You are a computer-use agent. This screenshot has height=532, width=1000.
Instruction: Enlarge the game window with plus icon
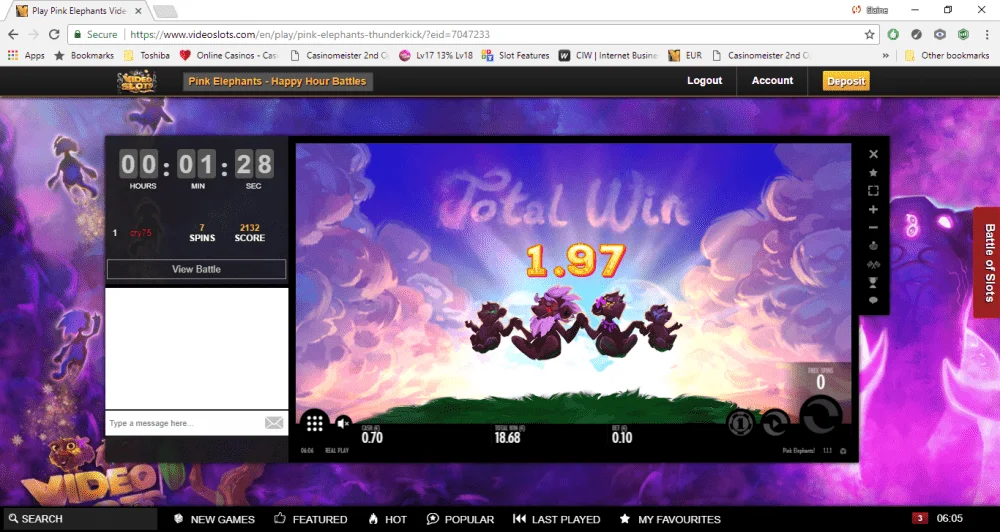873,209
